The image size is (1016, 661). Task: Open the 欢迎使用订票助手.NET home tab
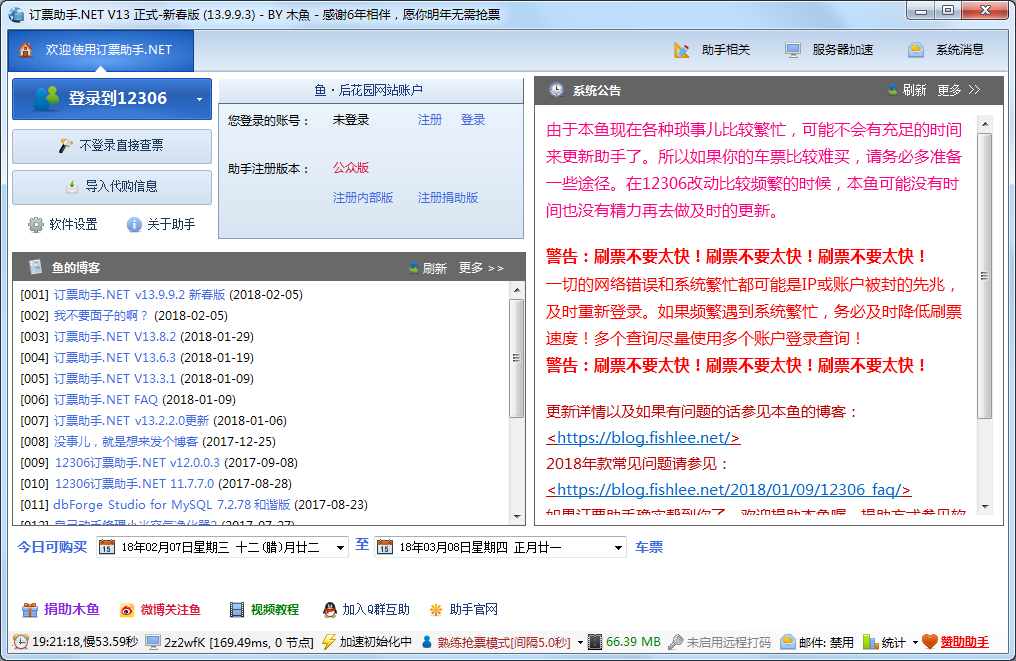[x=100, y=50]
